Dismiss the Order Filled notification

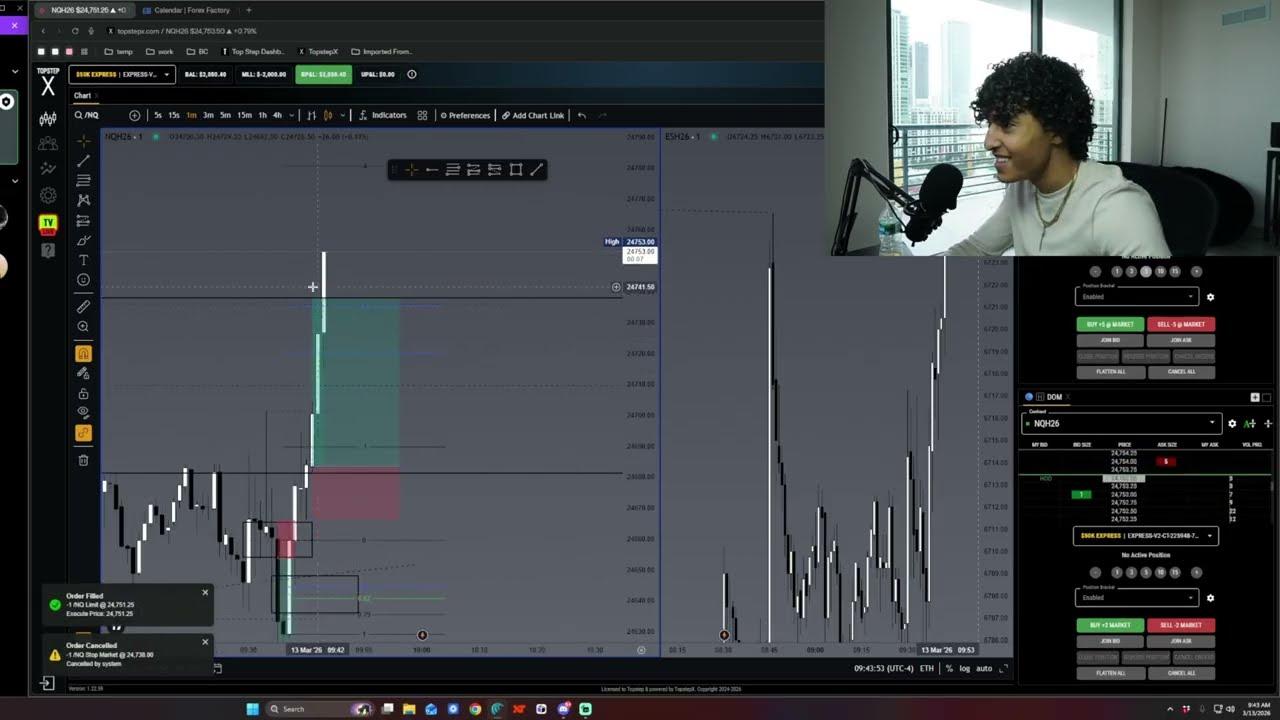pos(205,592)
